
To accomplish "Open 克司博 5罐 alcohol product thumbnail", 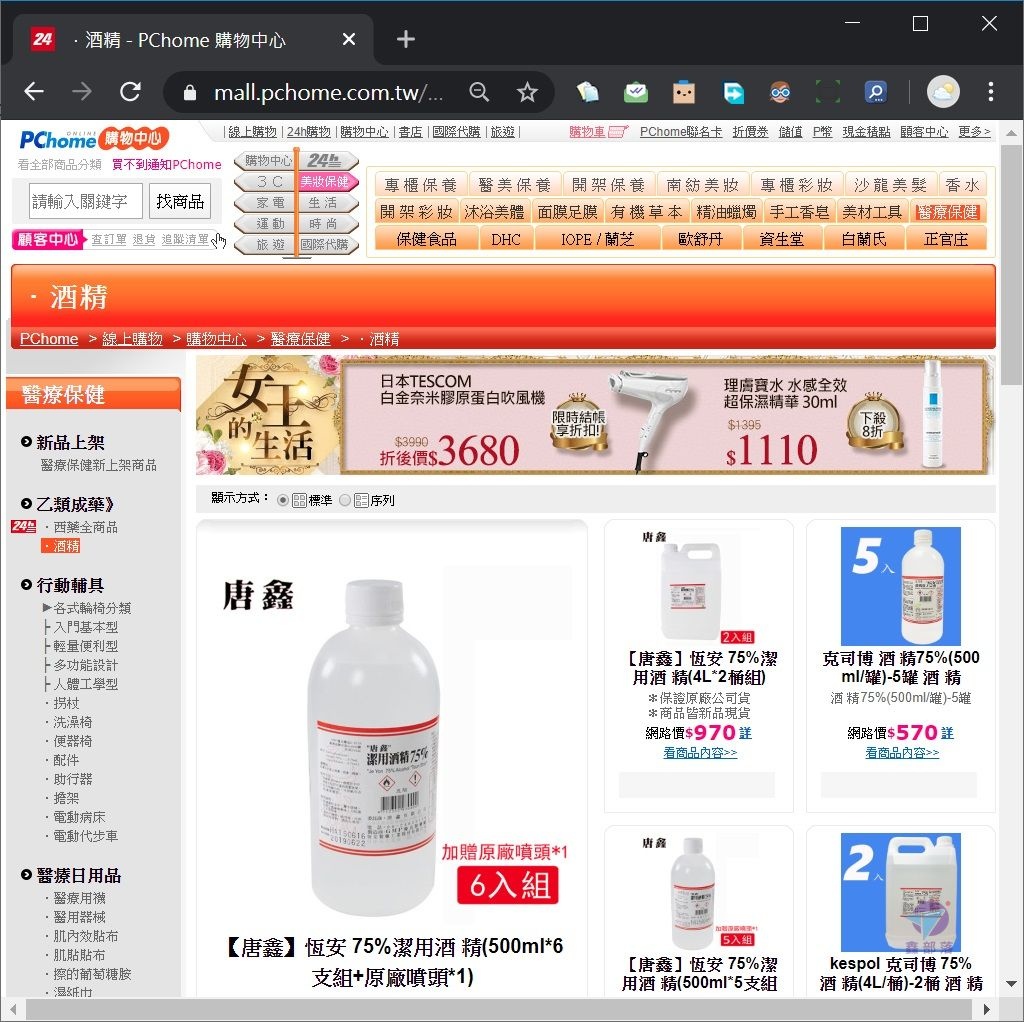I will pyautogui.click(x=901, y=586).
